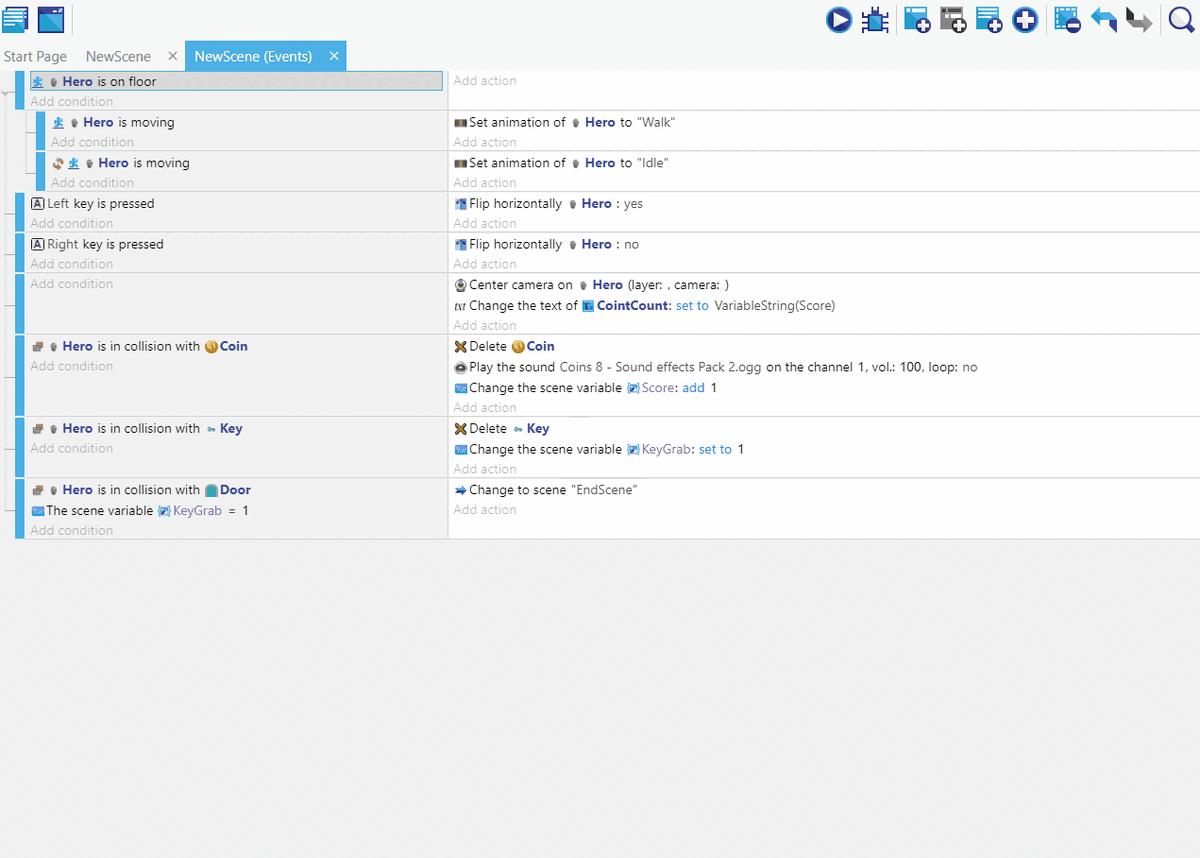Add action below 'Change to scene EndScene'
The height and width of the screenshot is (858, 1200).
click(x=485, y=510)
